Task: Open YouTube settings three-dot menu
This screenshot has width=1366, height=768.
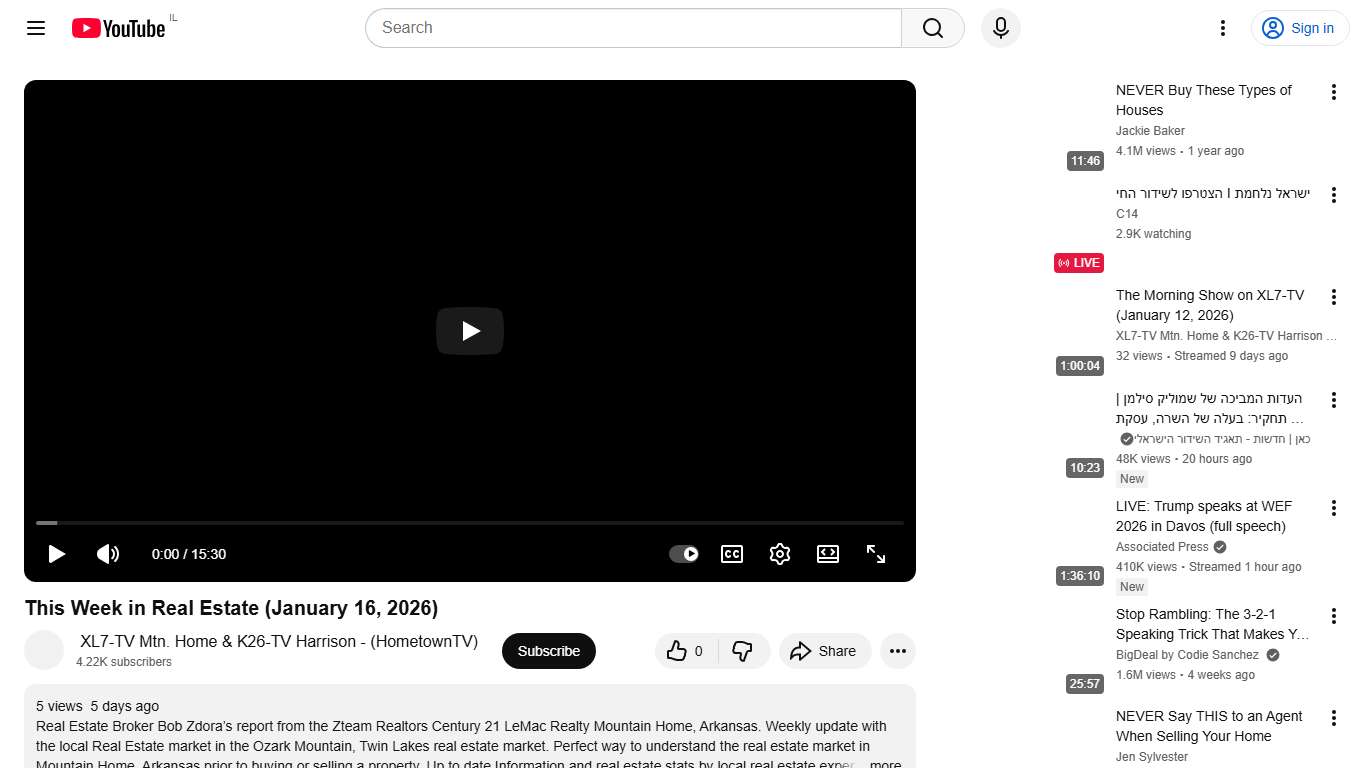Action: (x=1222, y=28)
